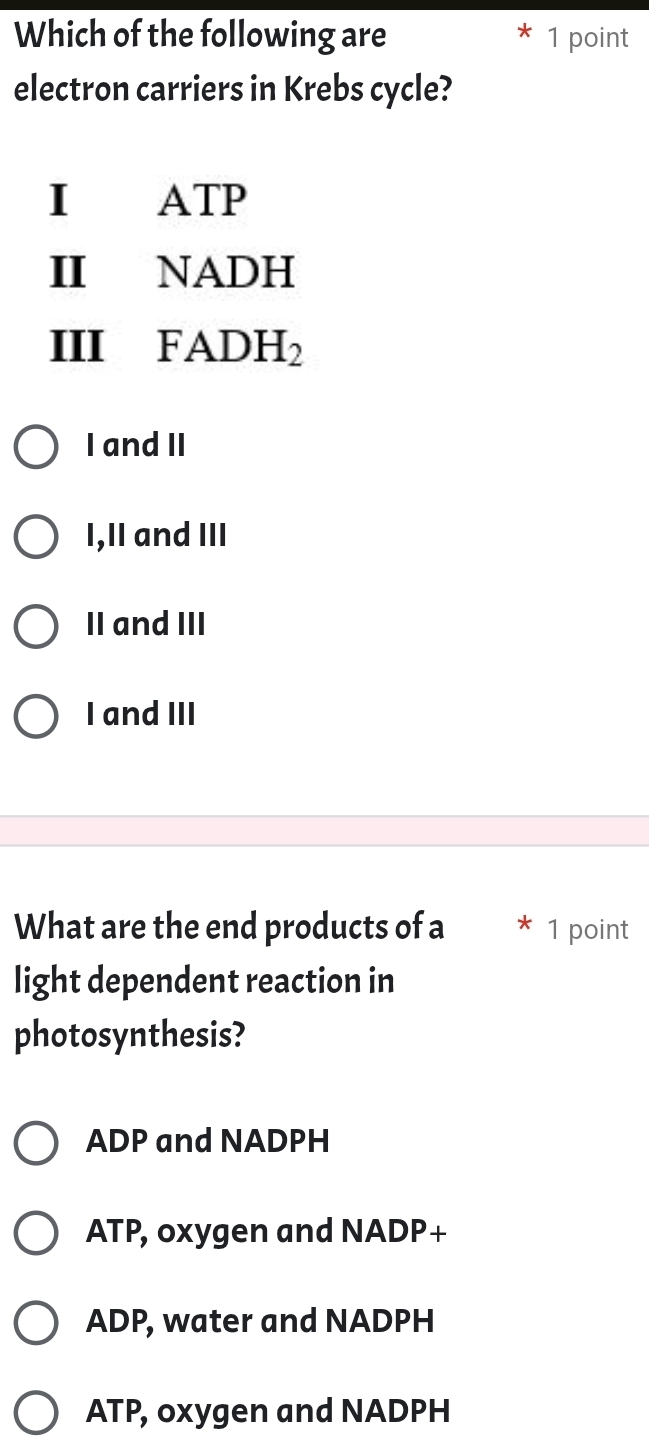Viewport: 649px width, 1450px height.
Task: Click the '1 point' label on the first question
Action: point(588,37)
